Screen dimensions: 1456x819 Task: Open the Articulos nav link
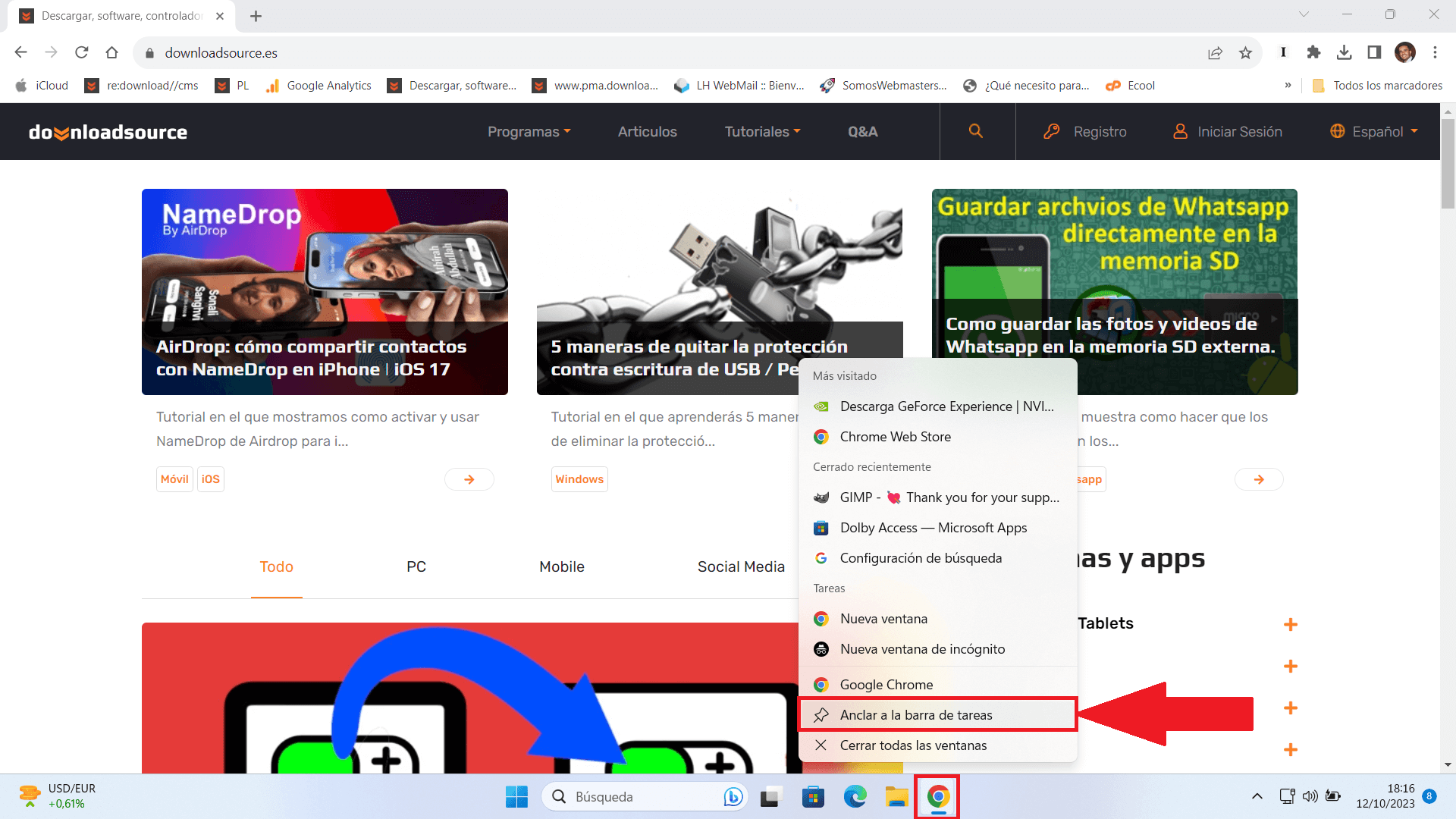pos(647,131)
